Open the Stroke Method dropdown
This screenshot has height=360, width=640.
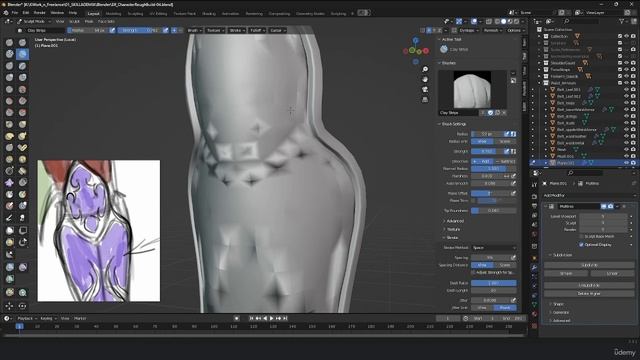tap(494, 248)
